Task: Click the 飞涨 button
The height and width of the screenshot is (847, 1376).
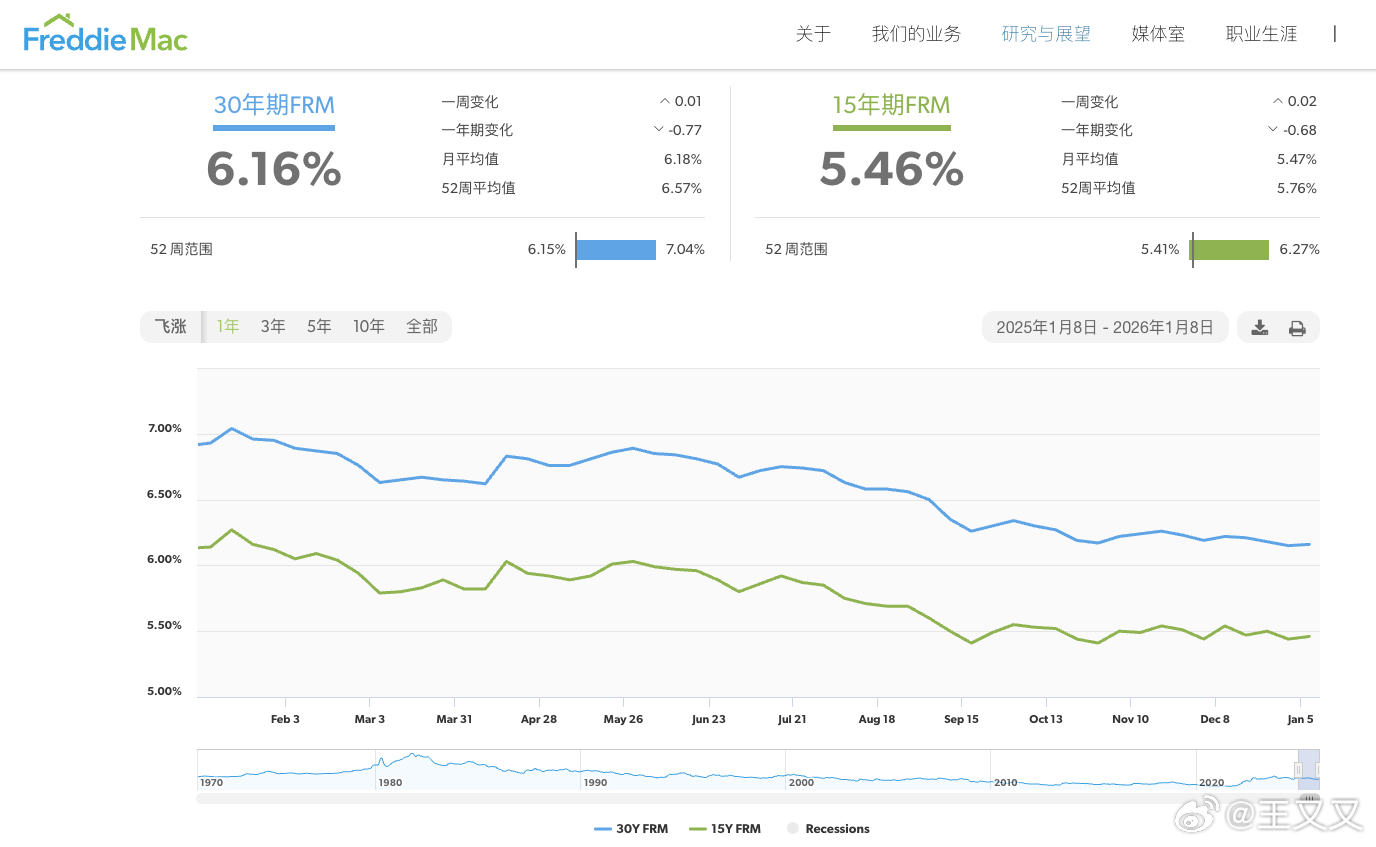Action: pos(170,326)
